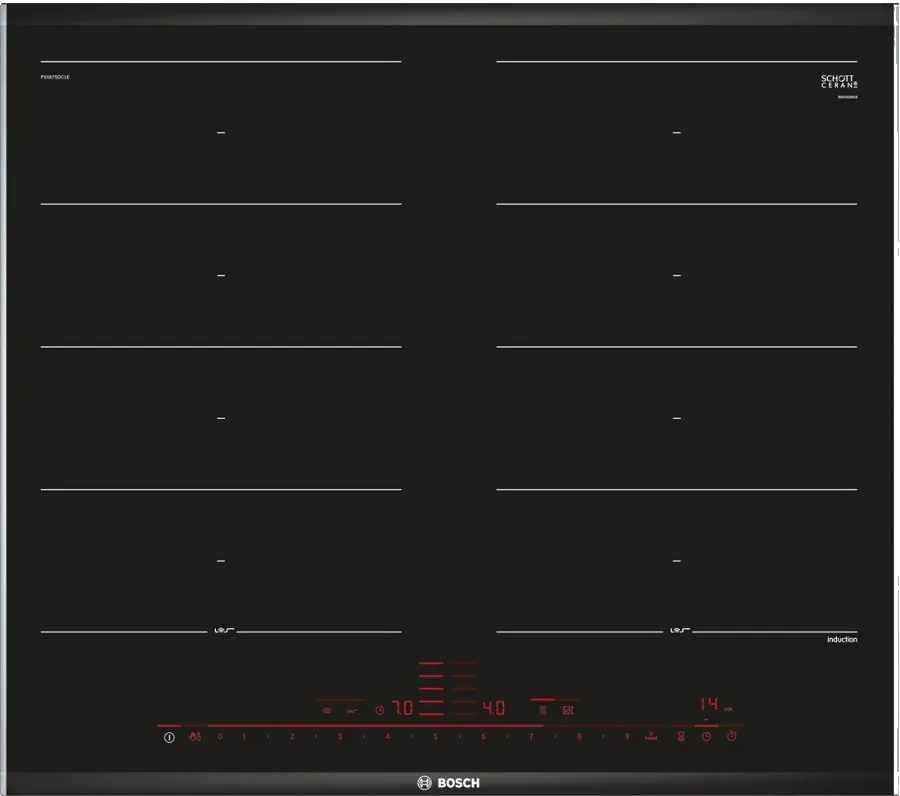Tap the 14 min timer display
This screenshot has width=900, height=796.
[x=709, y=704]
